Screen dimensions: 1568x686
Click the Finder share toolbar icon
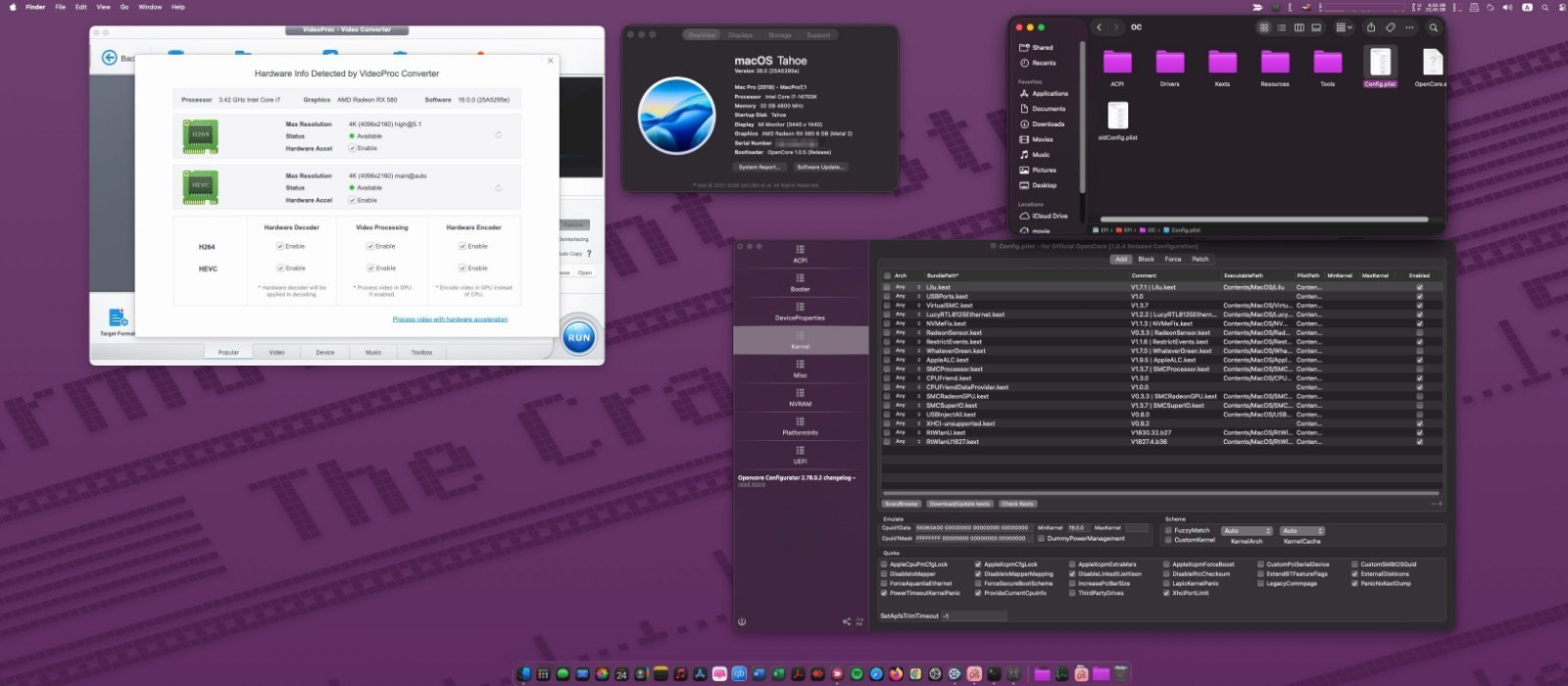pyautogui.click(x=1371, y=27)
